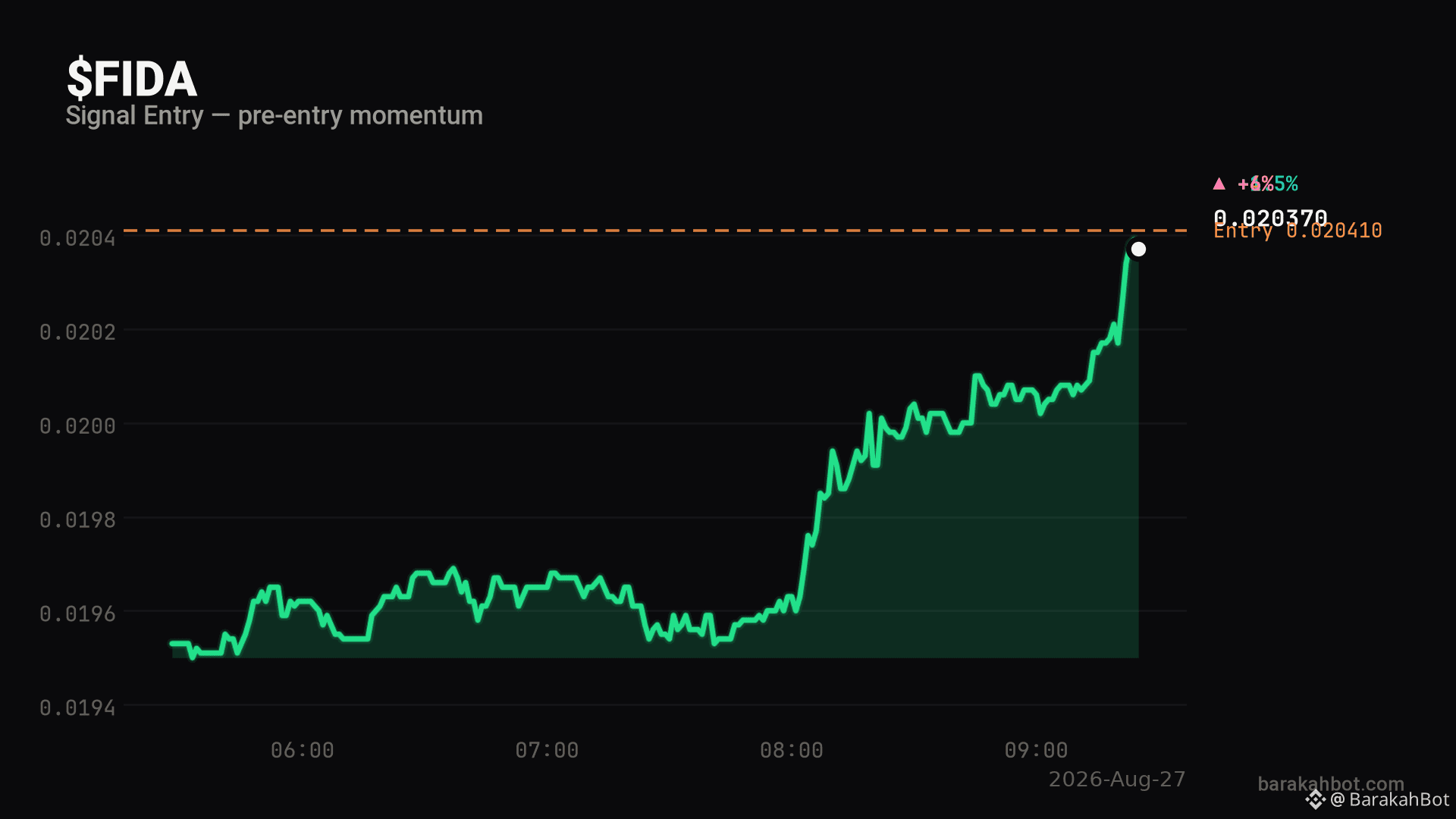This screenshot has width=1456, height=819.
Task: Click the 06:00 time axis label
Action: (x=303, y=750)
